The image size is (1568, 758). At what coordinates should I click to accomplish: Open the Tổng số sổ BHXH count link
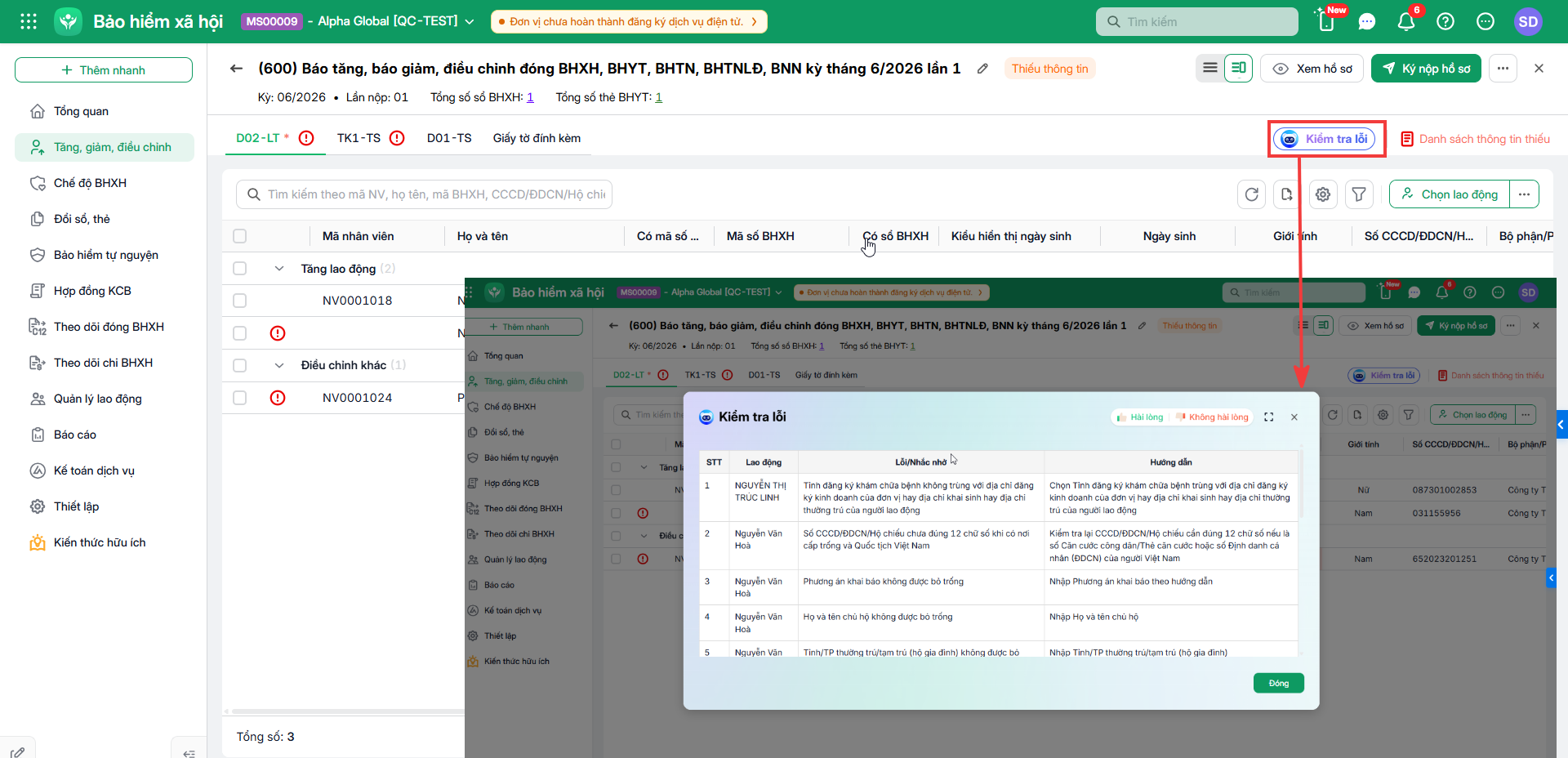point(530,97)
